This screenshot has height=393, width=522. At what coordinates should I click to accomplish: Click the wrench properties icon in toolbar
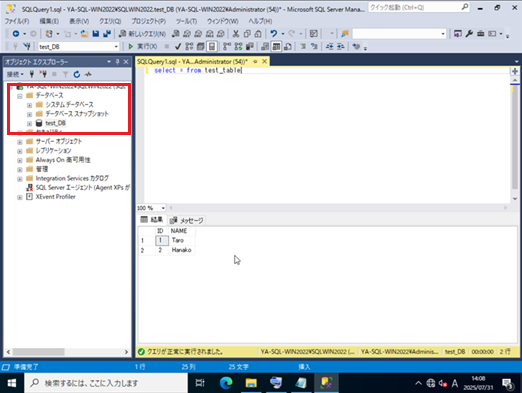(469, 34)
